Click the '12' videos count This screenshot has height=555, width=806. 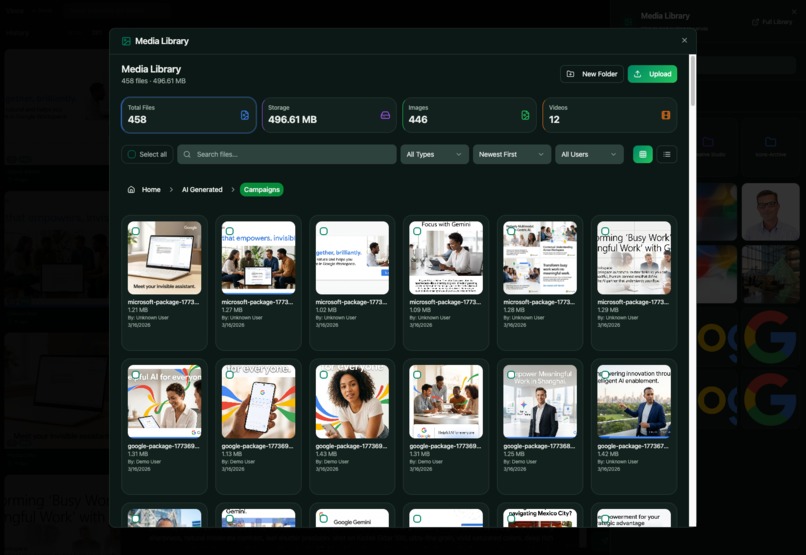click(554, 120)
